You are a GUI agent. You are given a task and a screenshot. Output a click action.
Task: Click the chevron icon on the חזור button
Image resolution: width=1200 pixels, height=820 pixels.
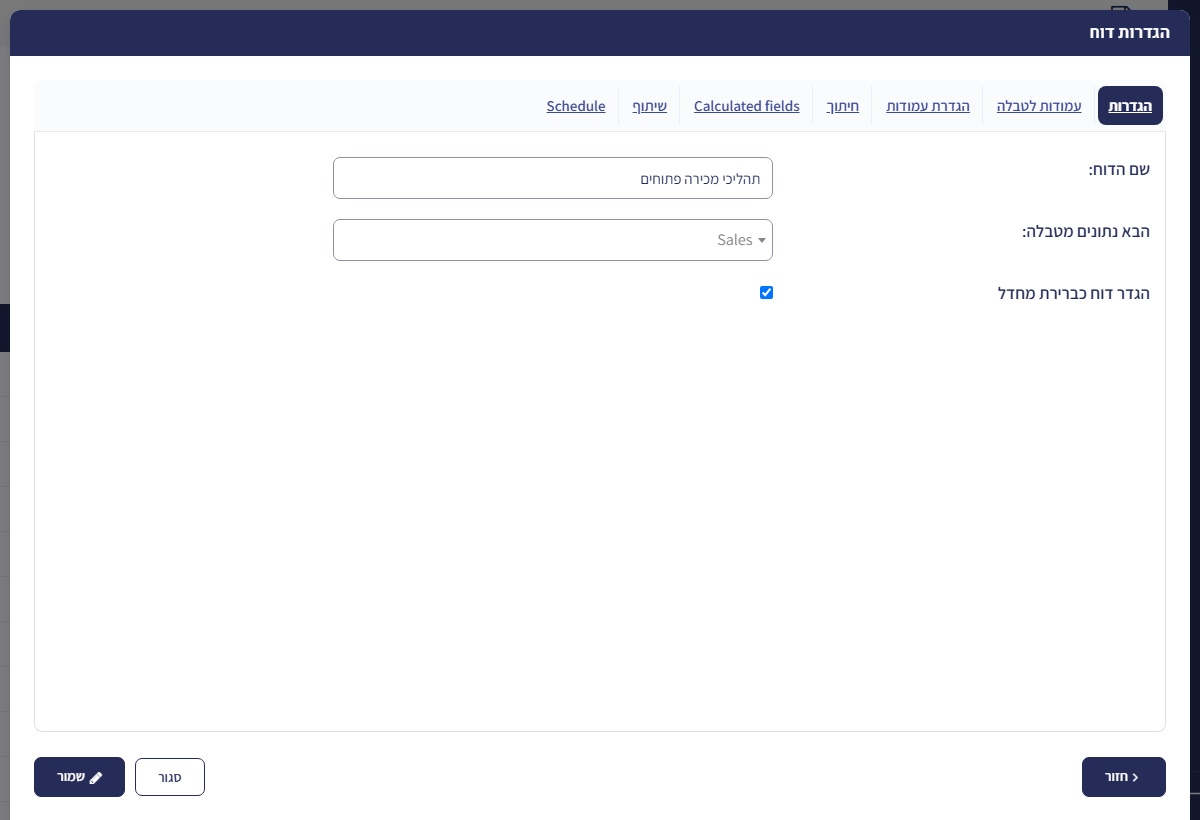(1135, 777)
